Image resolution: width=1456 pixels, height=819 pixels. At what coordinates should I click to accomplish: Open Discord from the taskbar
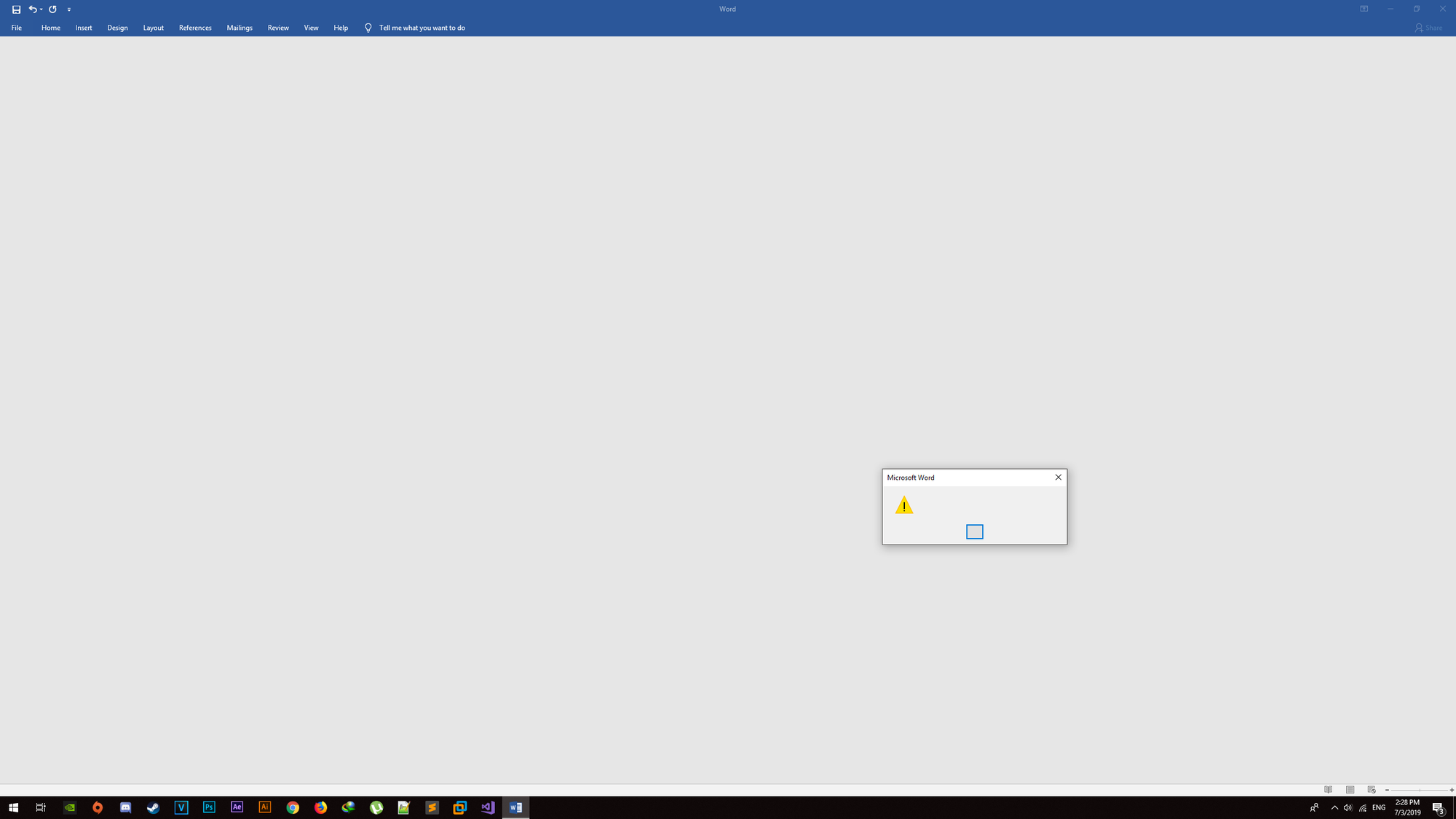125,807
